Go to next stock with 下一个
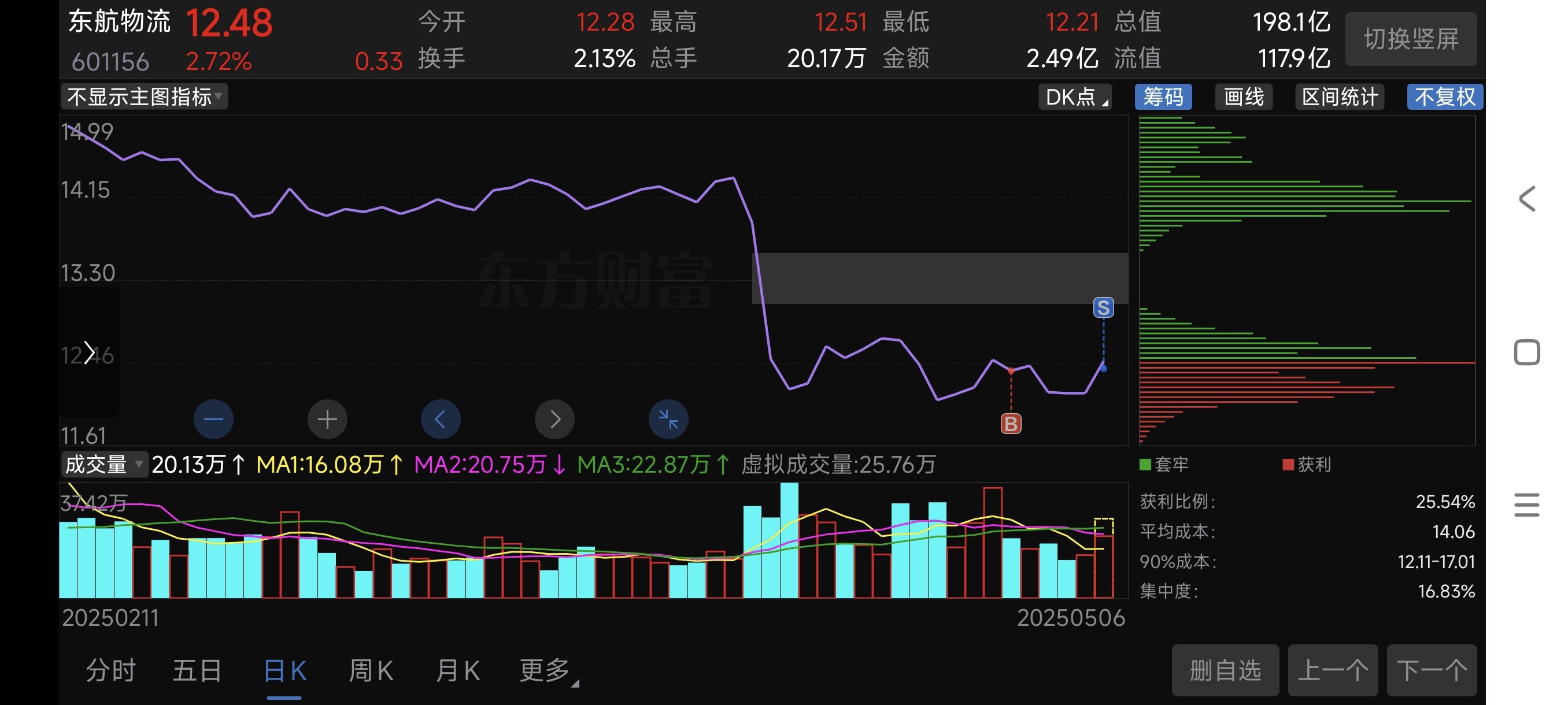Image resolution: width=1568 pixels, height=705 pixels. click(x=1432, y=670)
